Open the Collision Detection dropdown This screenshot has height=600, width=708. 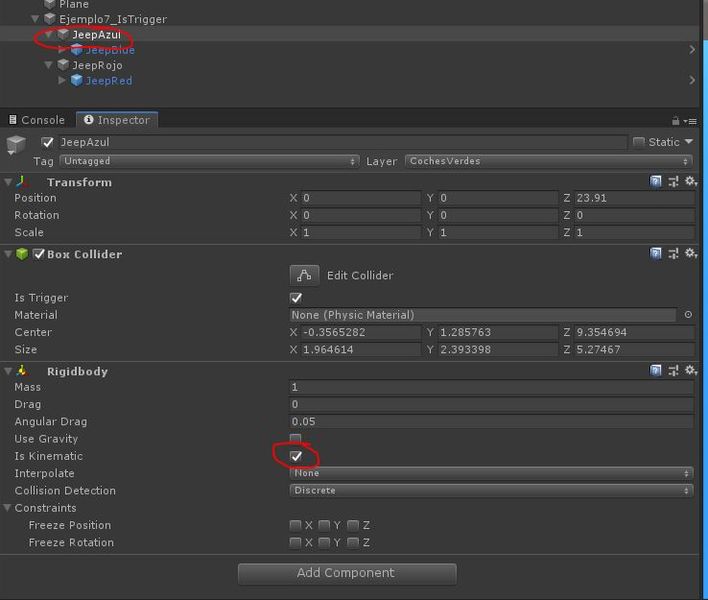(491, 490)
